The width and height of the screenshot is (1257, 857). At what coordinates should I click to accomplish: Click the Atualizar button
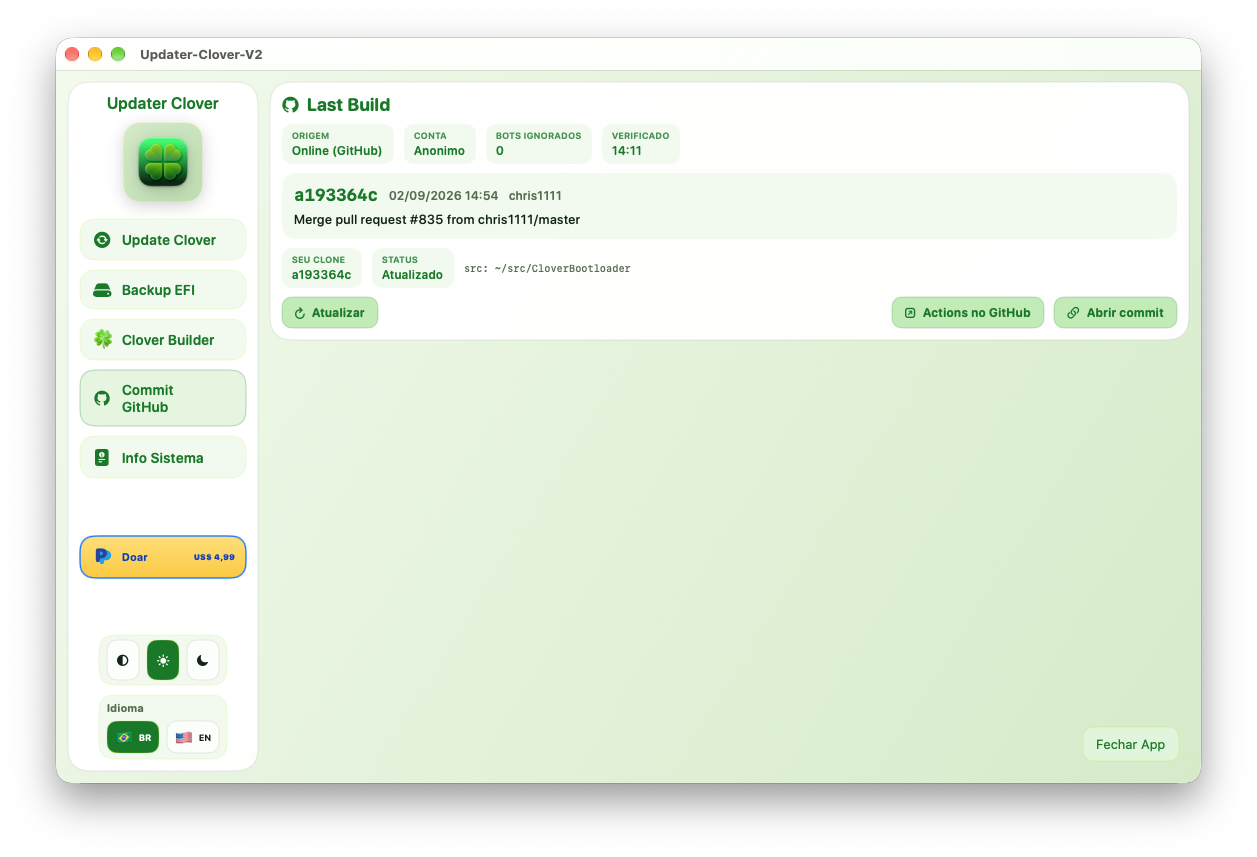tap(330, 313)
